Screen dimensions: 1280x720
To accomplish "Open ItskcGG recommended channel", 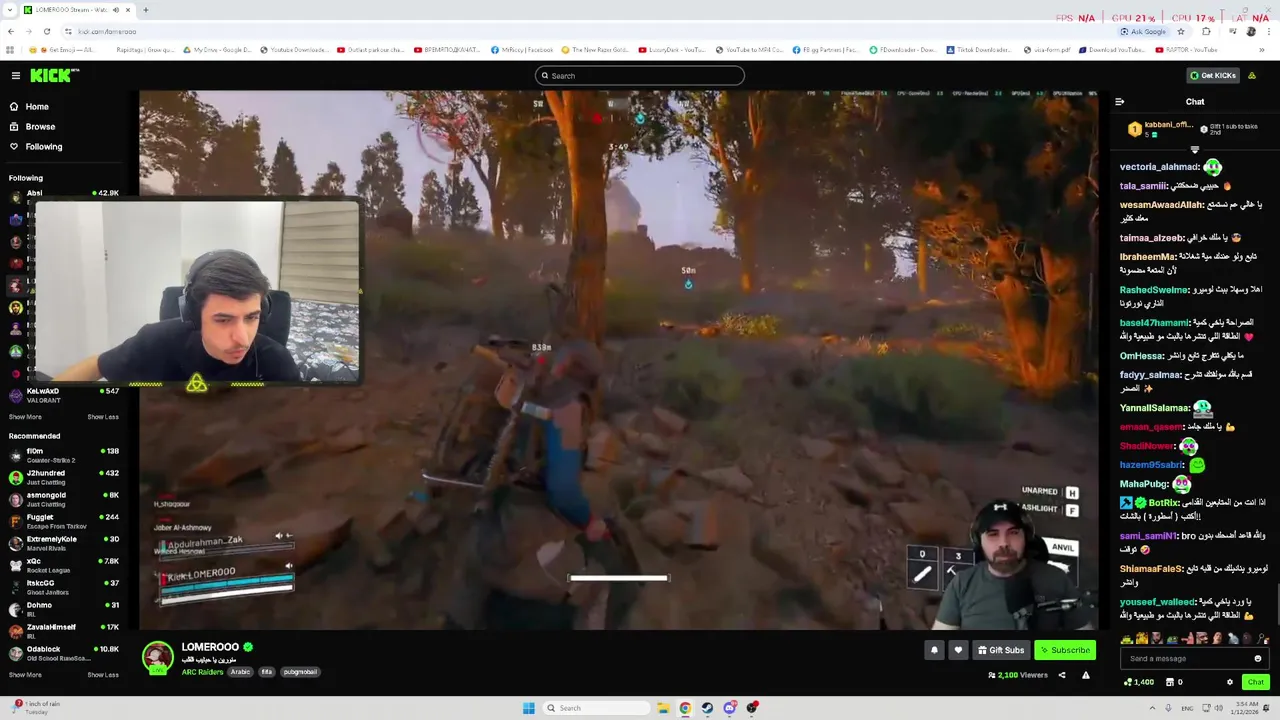I will pyautogui.click(x=65, y=587).
